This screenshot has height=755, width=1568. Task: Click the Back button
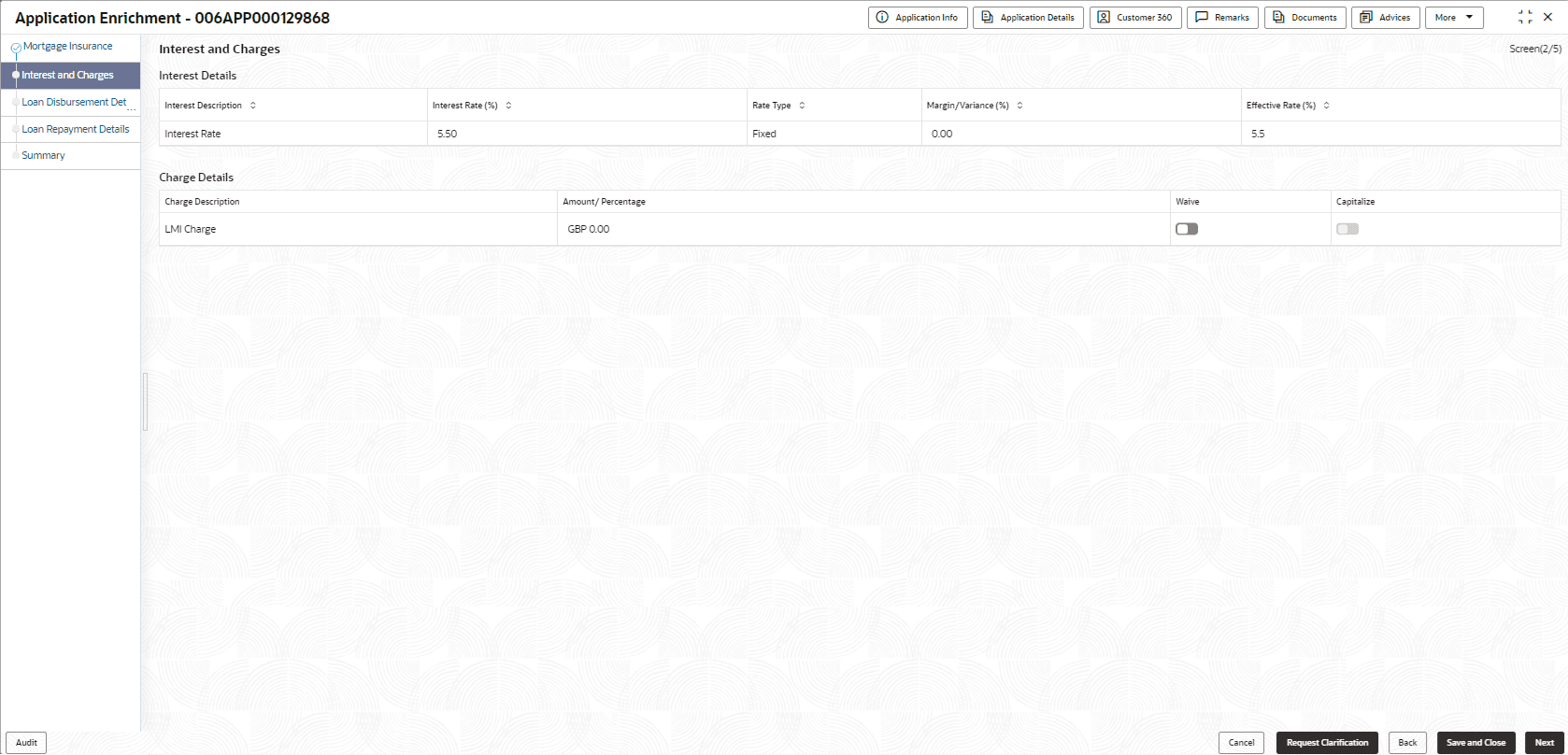(x=1407, y=743)
